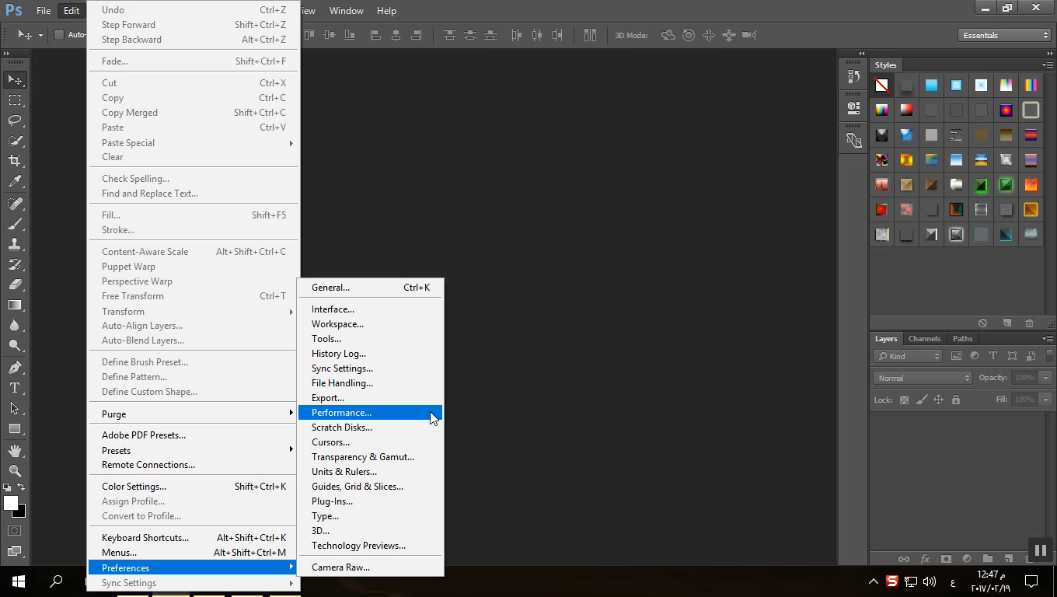Expand the Presets submenu

coord(193,450)
